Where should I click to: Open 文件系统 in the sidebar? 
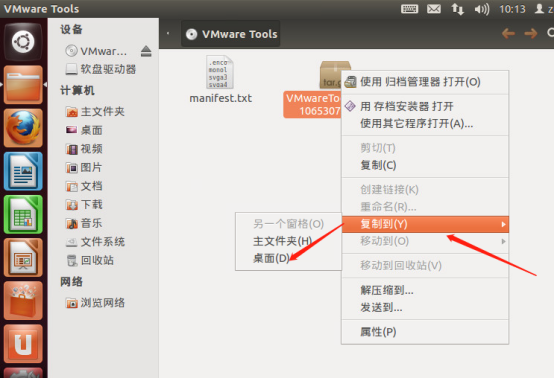tap(95, 242)
